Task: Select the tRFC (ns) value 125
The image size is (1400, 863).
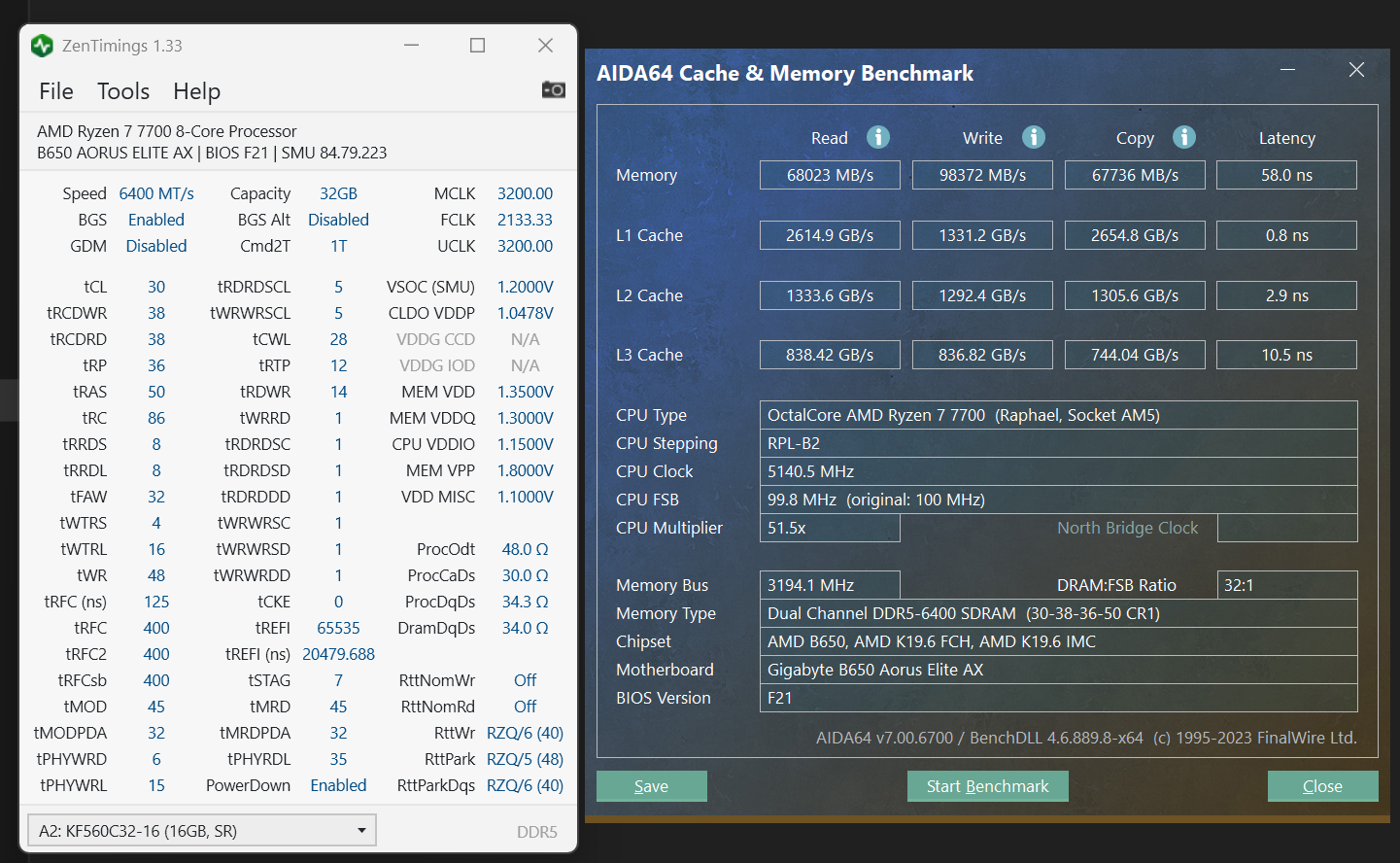Action: tap(156, 602)
